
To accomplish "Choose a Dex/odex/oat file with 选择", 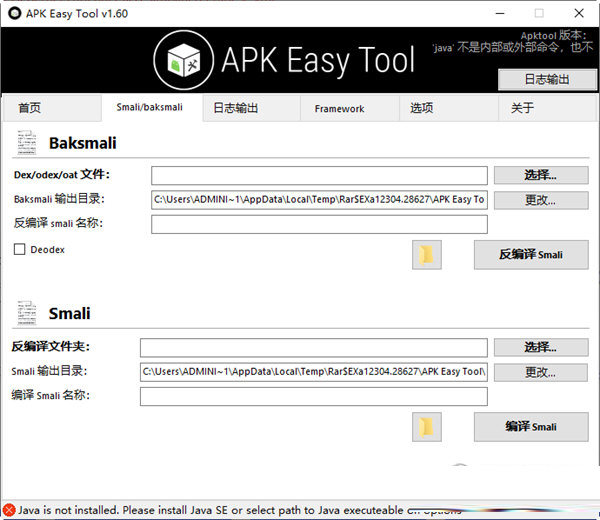I will click(x=541, y=175).
